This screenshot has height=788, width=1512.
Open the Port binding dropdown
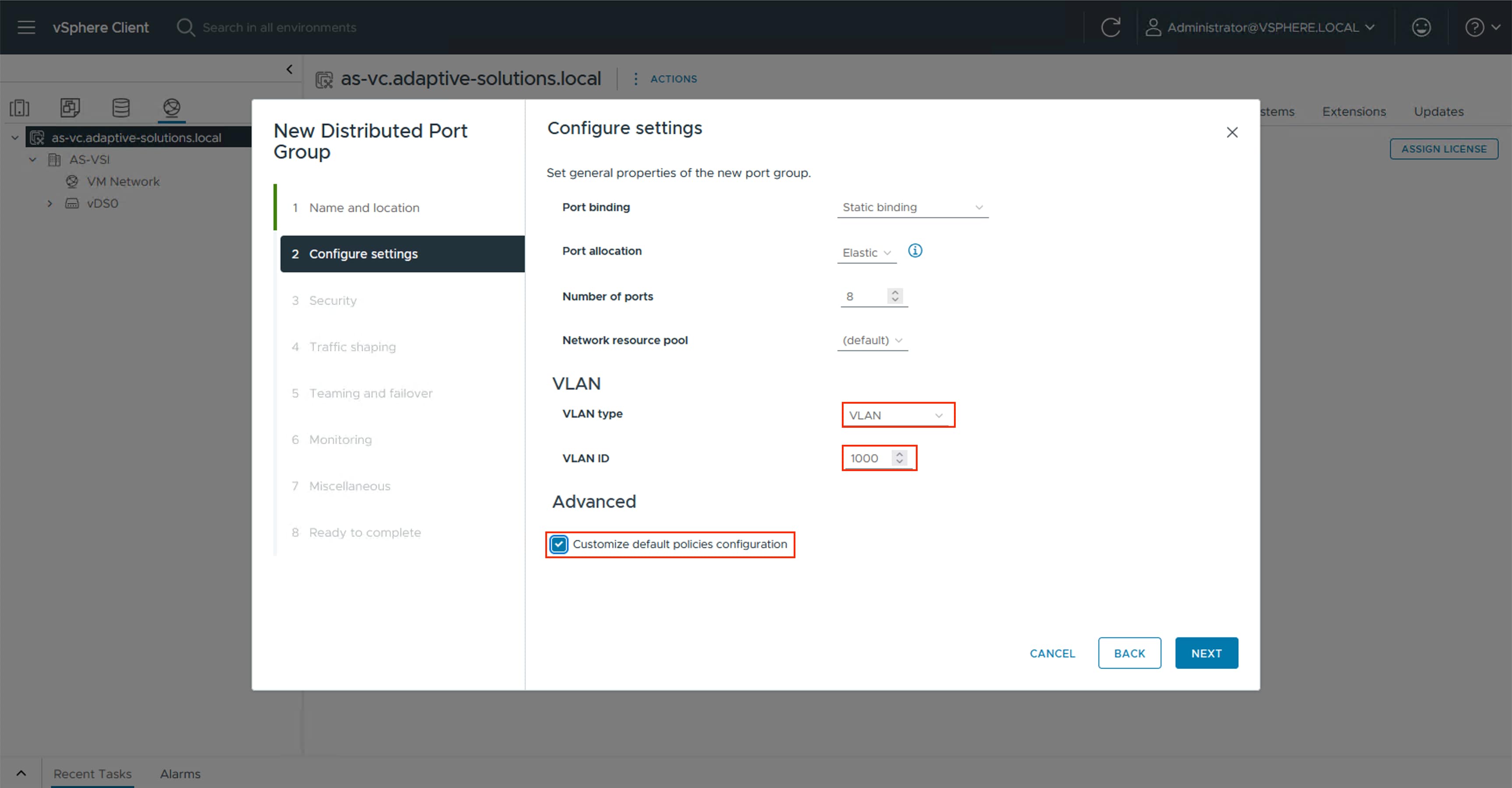[912, 207]
